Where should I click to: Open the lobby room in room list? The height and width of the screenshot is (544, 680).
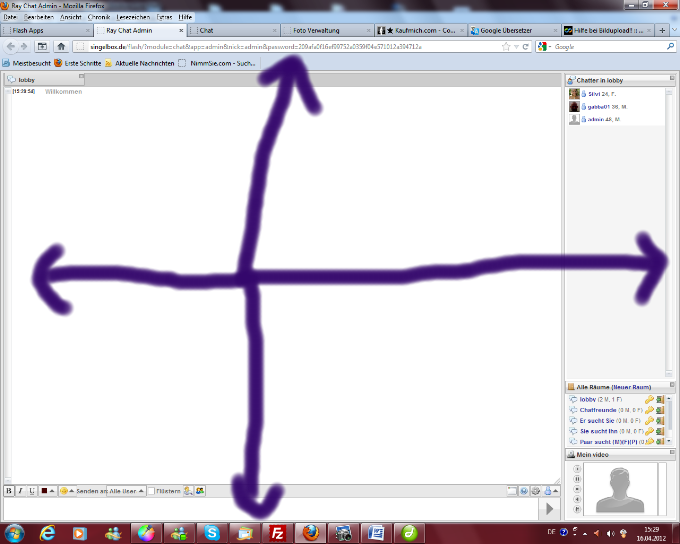(x=588, y=399)
